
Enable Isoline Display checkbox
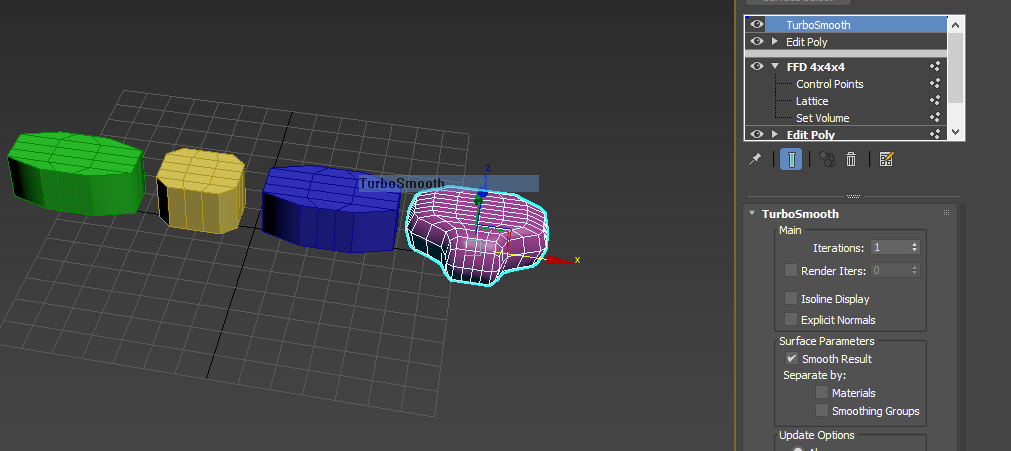tap(790, 298)
